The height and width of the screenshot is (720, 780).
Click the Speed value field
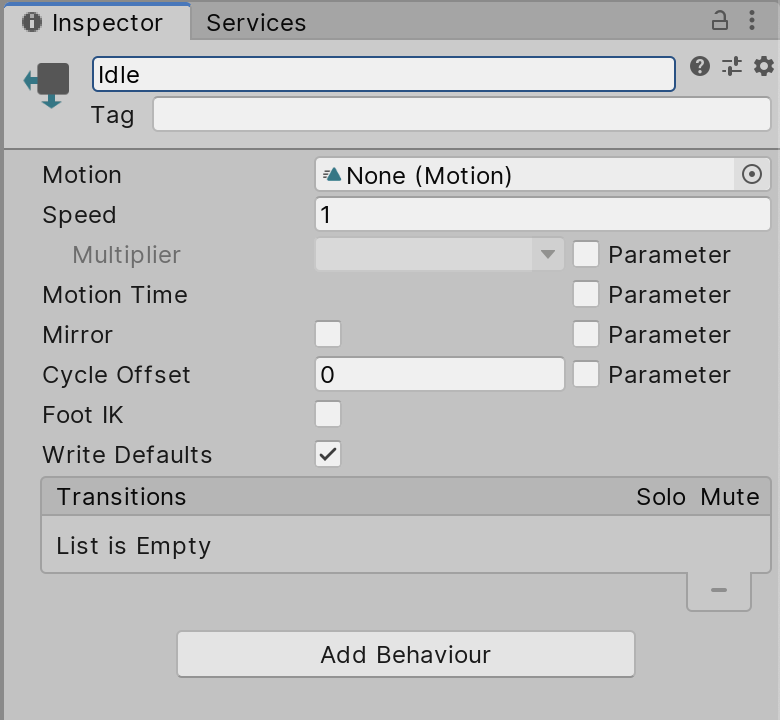tap(542, 214)
